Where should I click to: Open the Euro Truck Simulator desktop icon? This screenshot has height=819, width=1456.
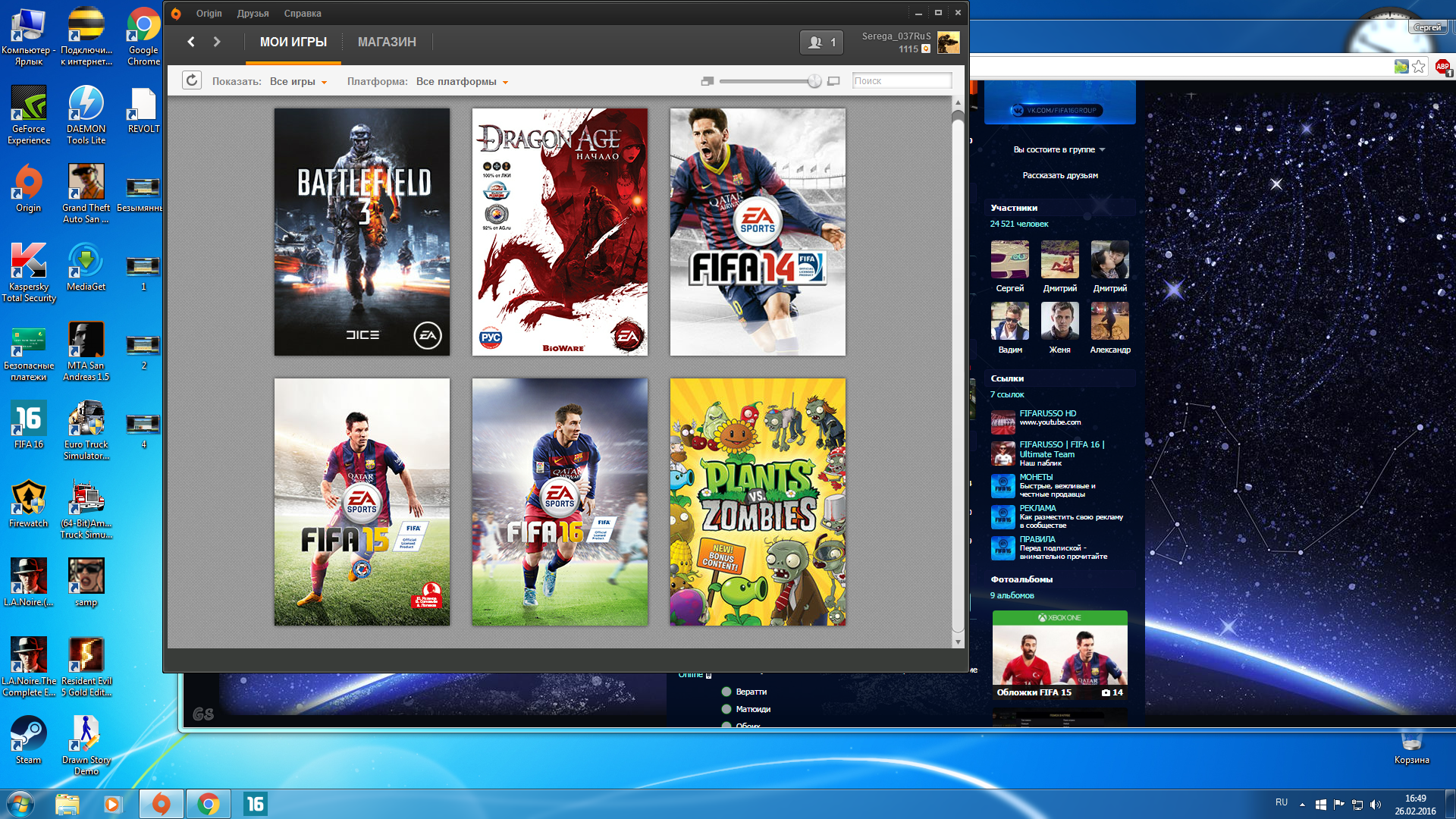click(x=86, y=431)
